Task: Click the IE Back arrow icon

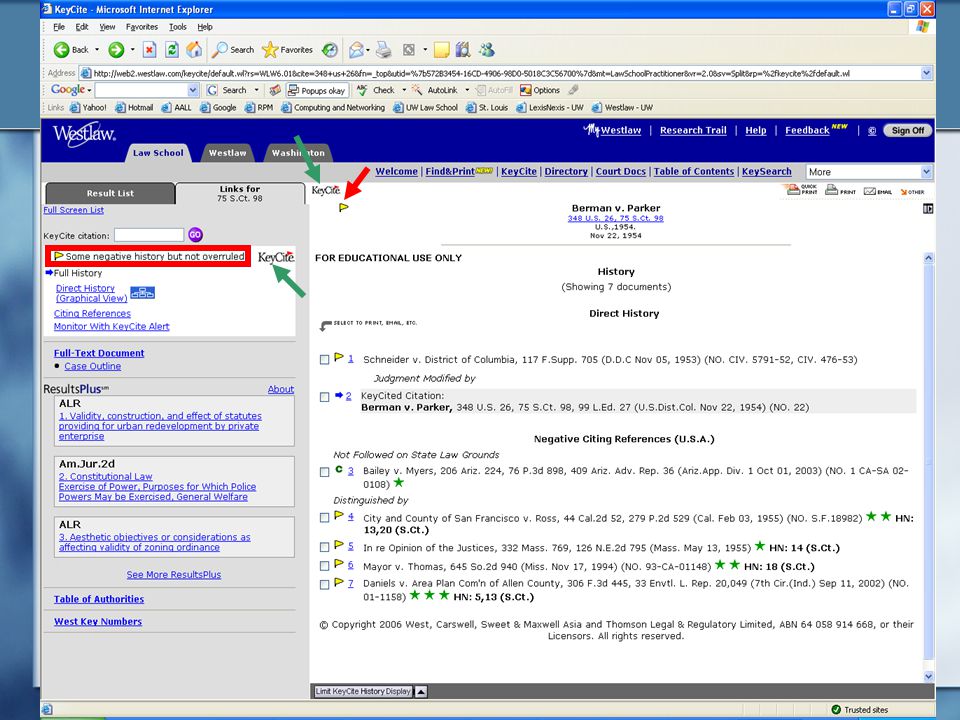Action: pos(61,50)
